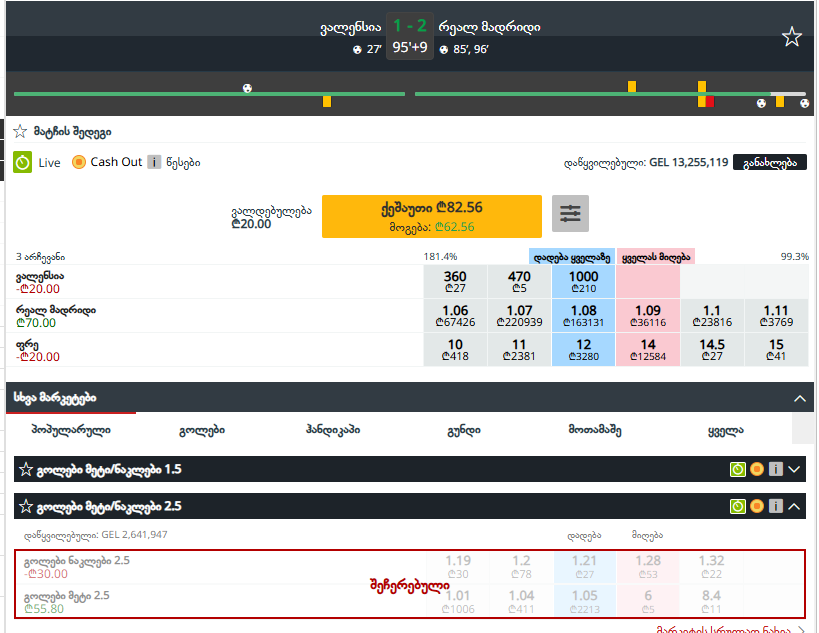Click the Cash Out label
The image size is (819, 633).
116,162
